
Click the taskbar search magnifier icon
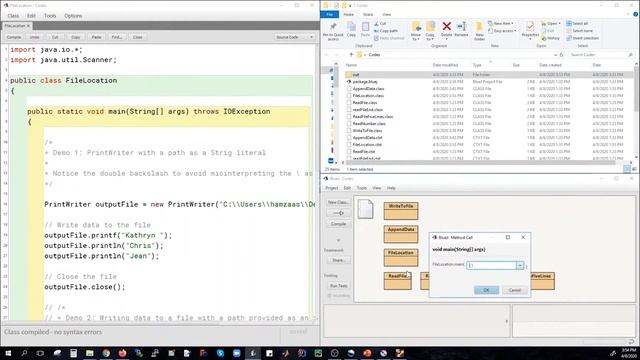24,353
